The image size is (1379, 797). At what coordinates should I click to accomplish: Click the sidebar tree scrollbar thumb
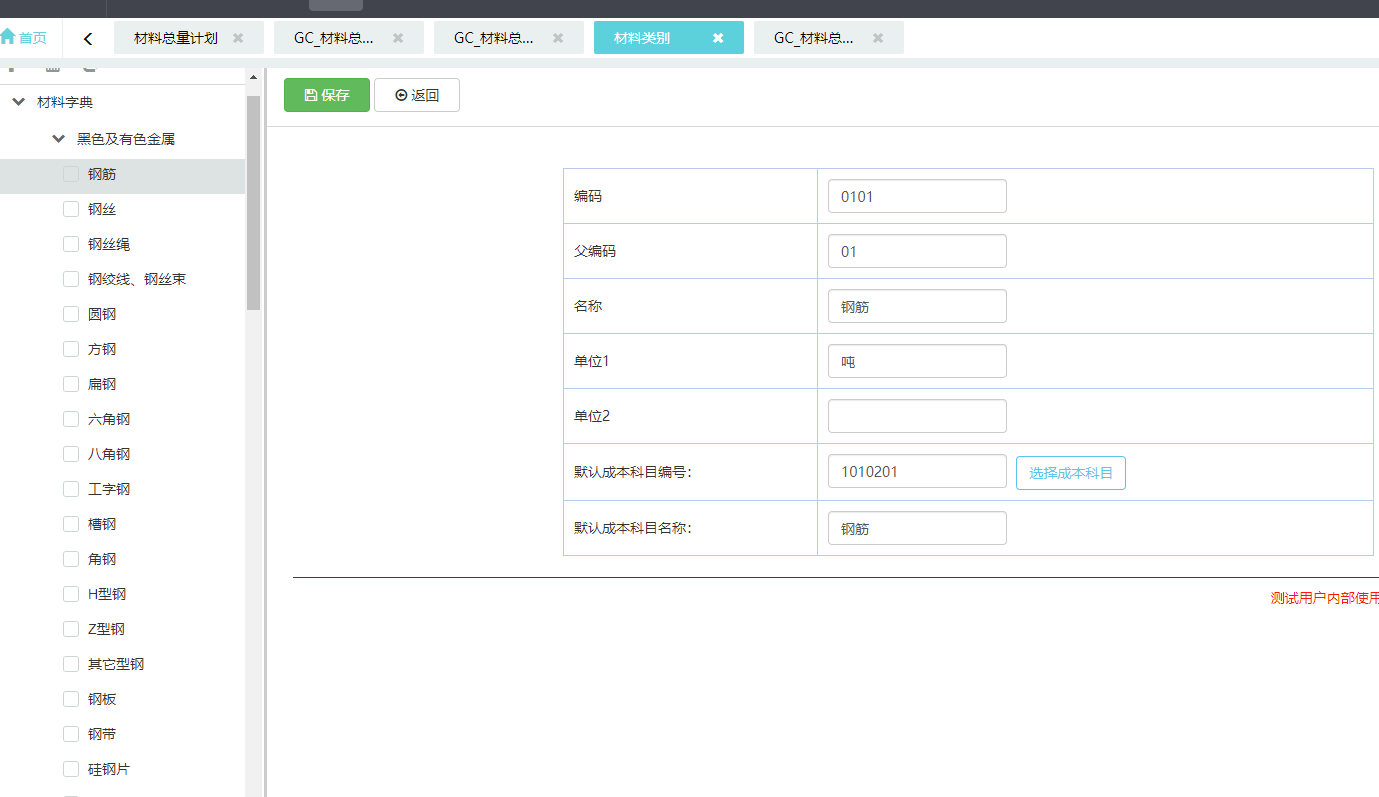coord(253,202)
